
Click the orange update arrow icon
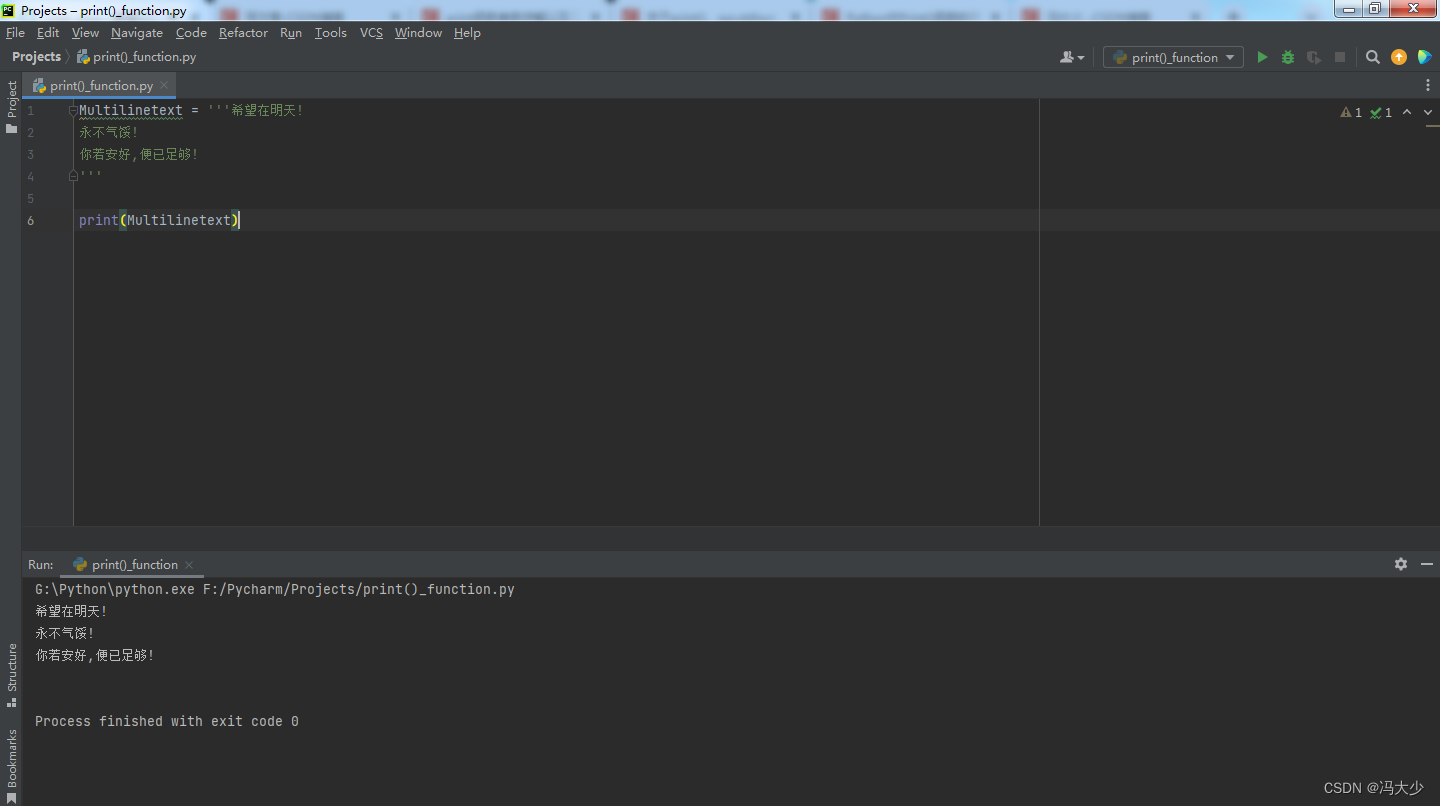[1399, 58]
